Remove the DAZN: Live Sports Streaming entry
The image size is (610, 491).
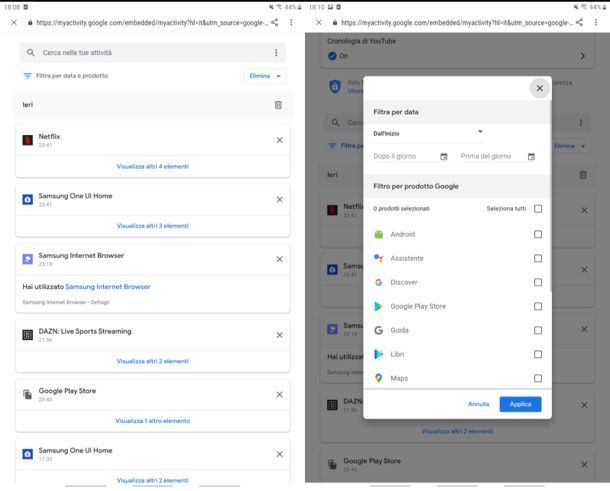tap(280, 335)
